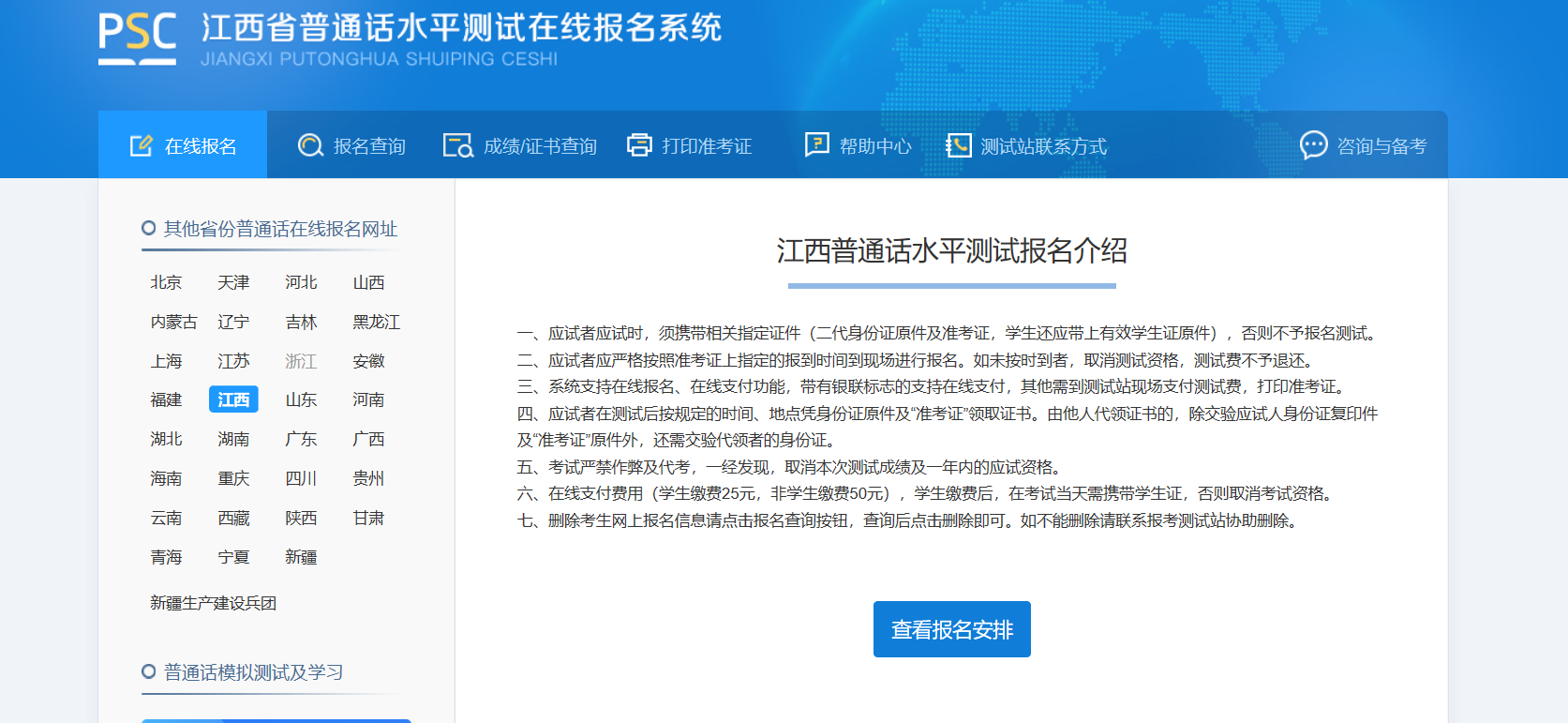This screenshot has width=1568, height=723.
Task: Click the phone book icon beside 测试站联系方式
Action: coord(958,145)
